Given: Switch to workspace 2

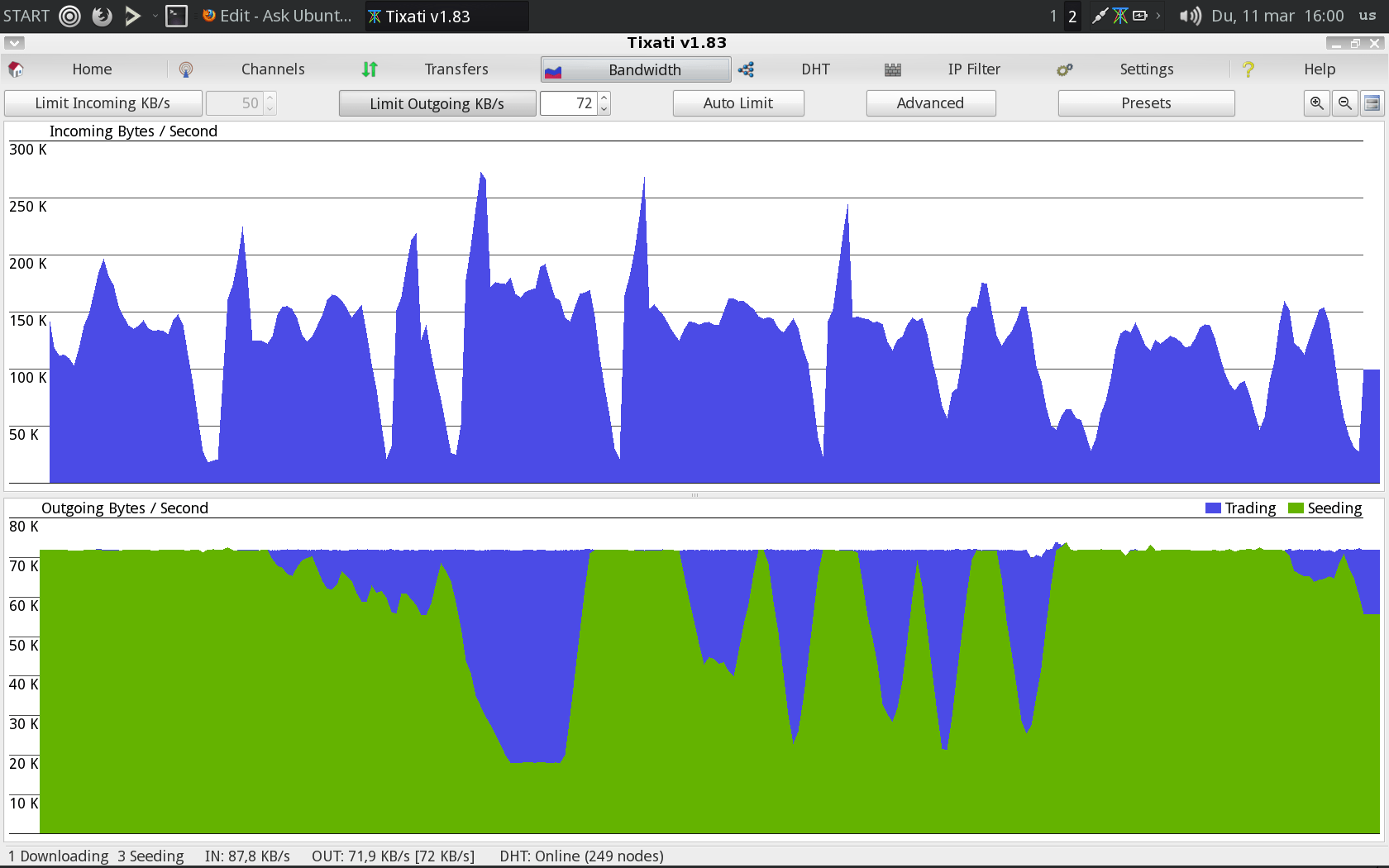Looking at the screenshot, I should tap(1072, 16).
